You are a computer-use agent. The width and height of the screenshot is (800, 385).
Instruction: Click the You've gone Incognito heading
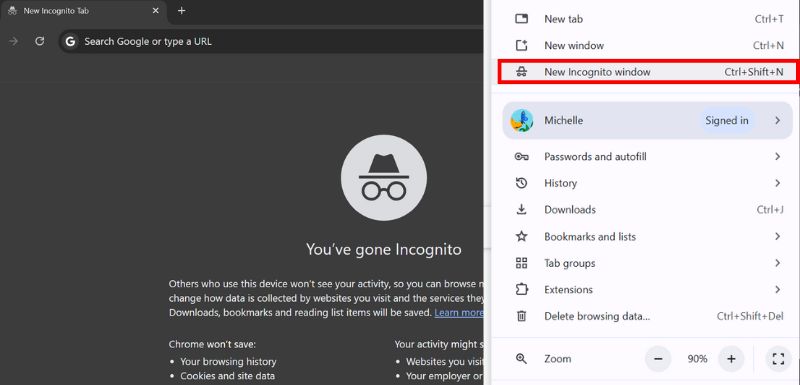(x=384, y=249)
